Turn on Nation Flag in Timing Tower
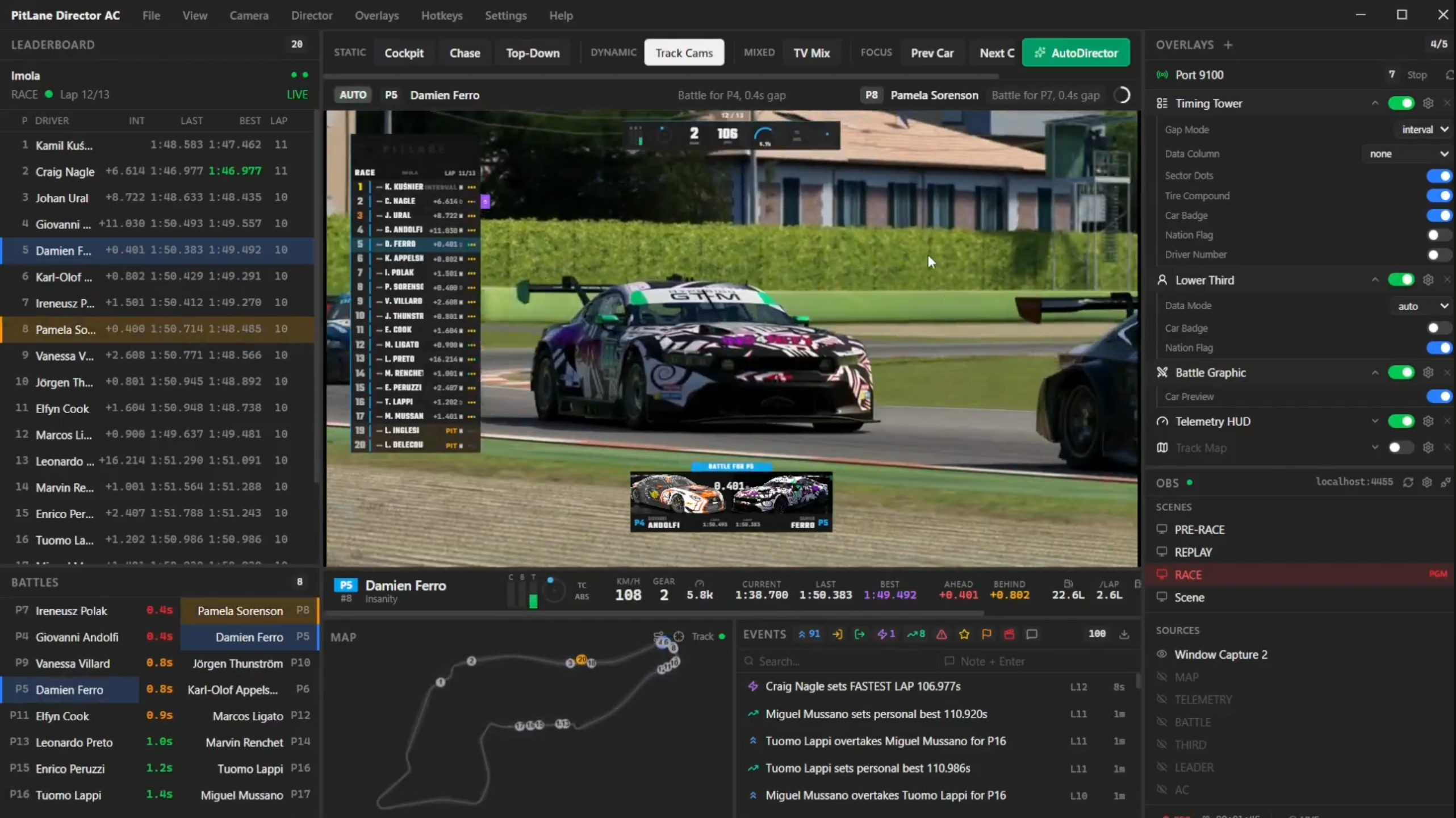This screenshot has width=1456, height=818. [x=1438, y=235]
